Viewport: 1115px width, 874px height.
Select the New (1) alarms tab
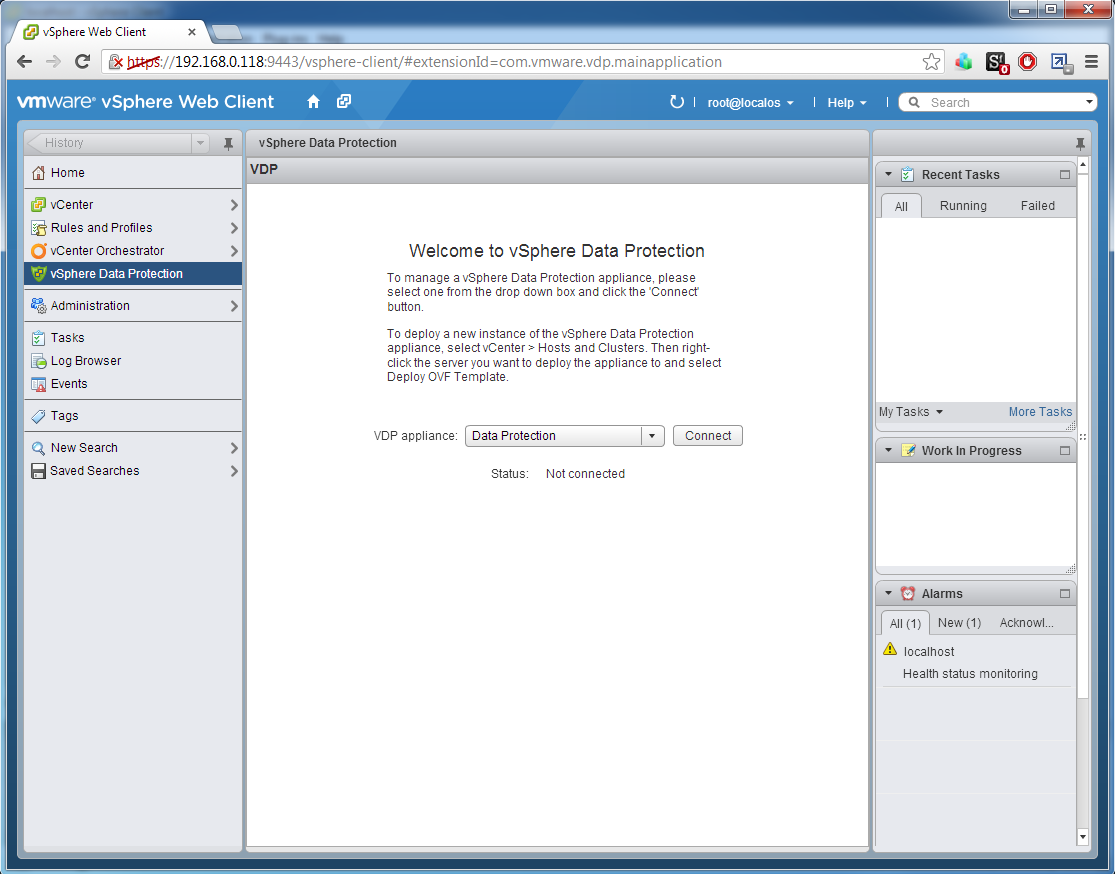tap(959, 623)
